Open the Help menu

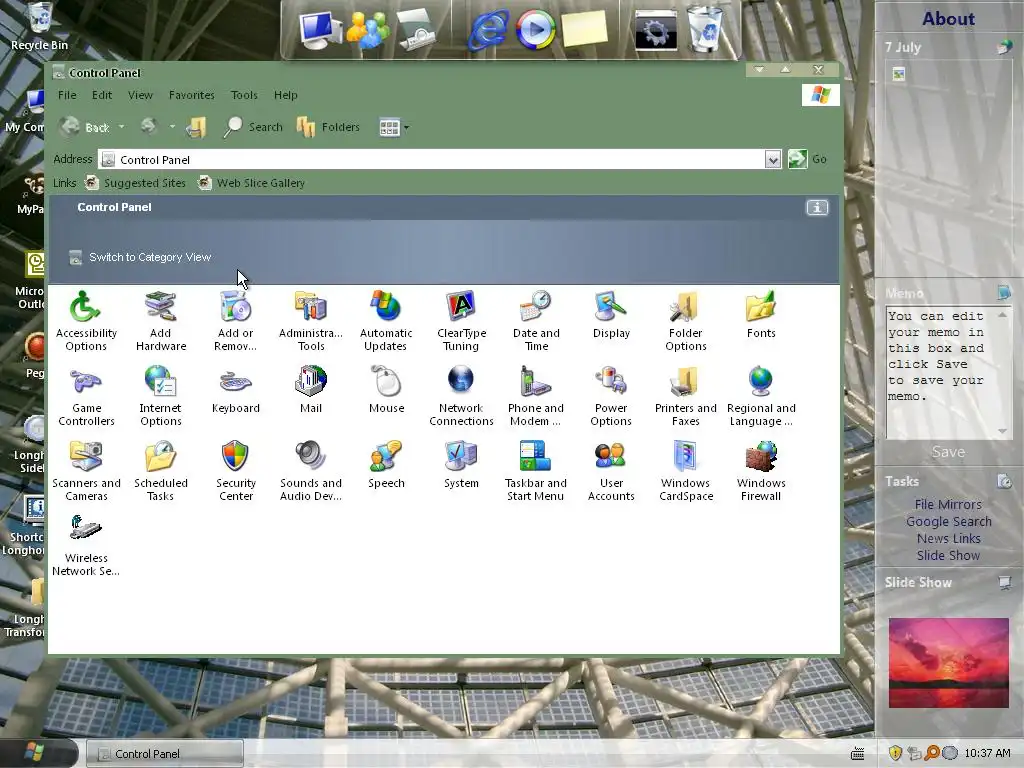[x=285, y=95]
